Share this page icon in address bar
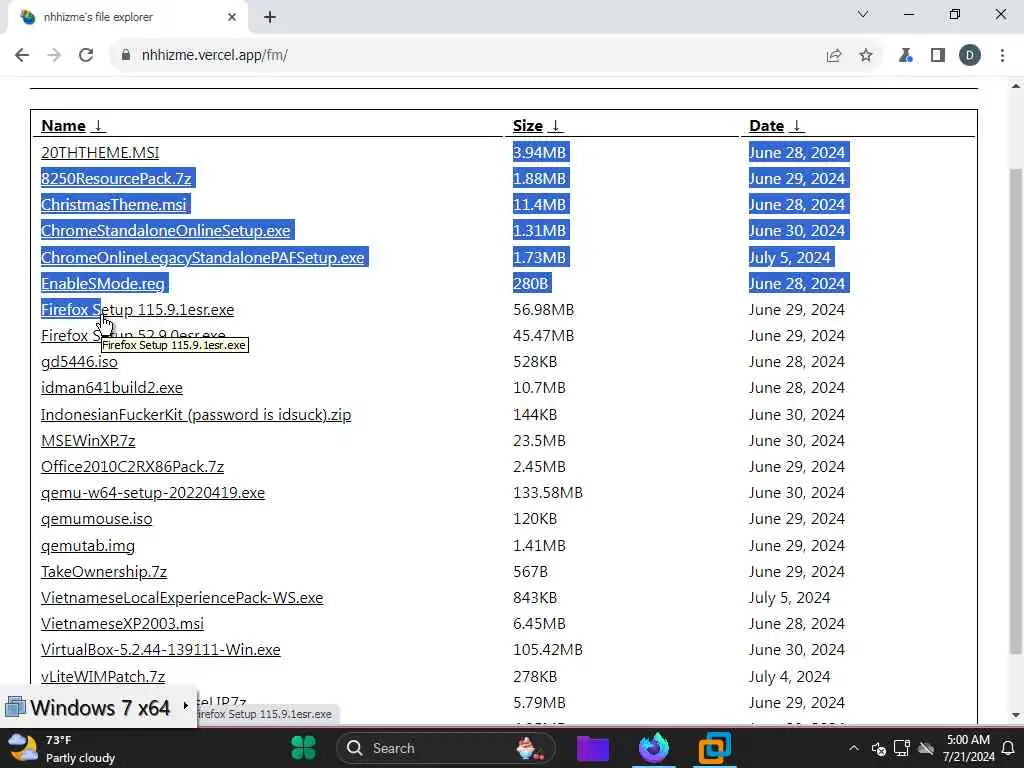This screenshot has width=1024, height=768. [x=833, y=56]
